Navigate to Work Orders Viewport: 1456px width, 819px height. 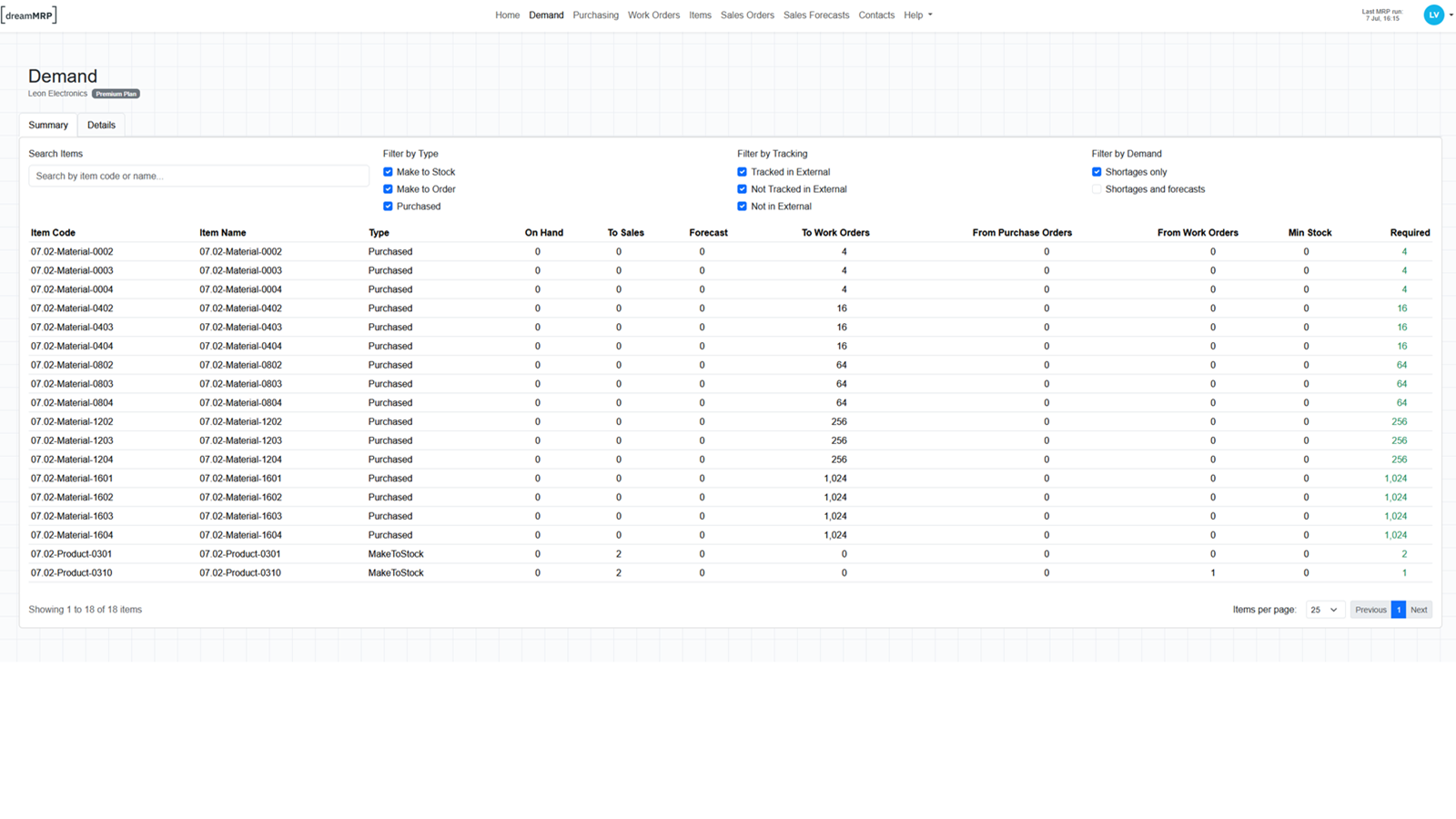(x=653, y=15)
